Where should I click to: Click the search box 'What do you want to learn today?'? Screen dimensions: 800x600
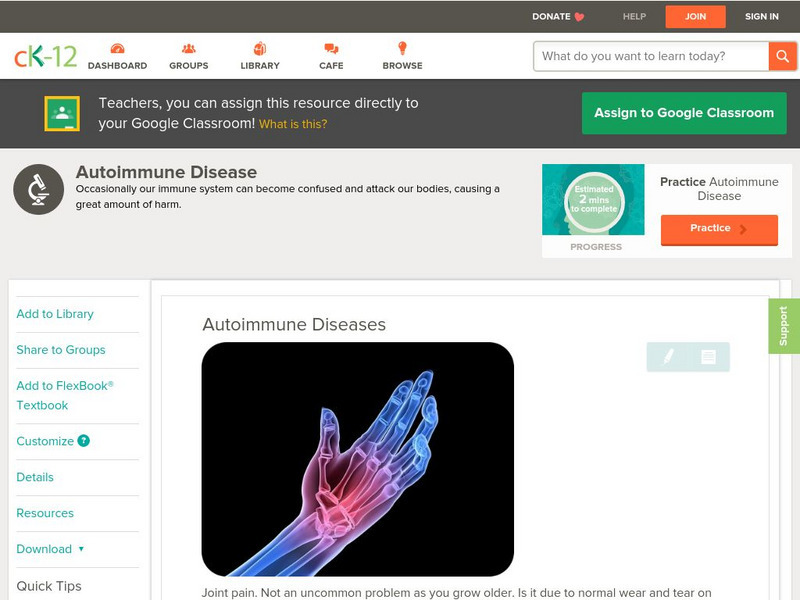pyautogui.click(x=651, y=56)
